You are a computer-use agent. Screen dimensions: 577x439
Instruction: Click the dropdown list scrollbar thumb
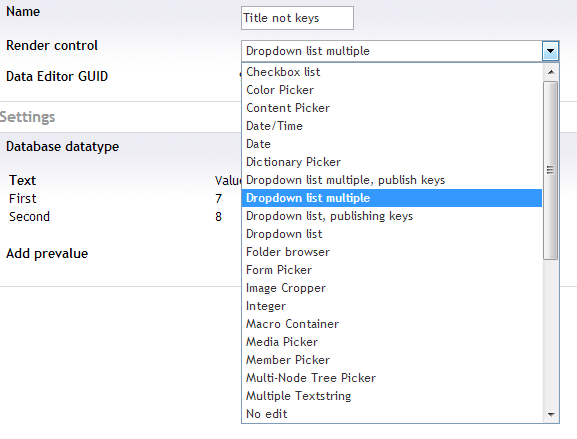[x=551, y=170]
